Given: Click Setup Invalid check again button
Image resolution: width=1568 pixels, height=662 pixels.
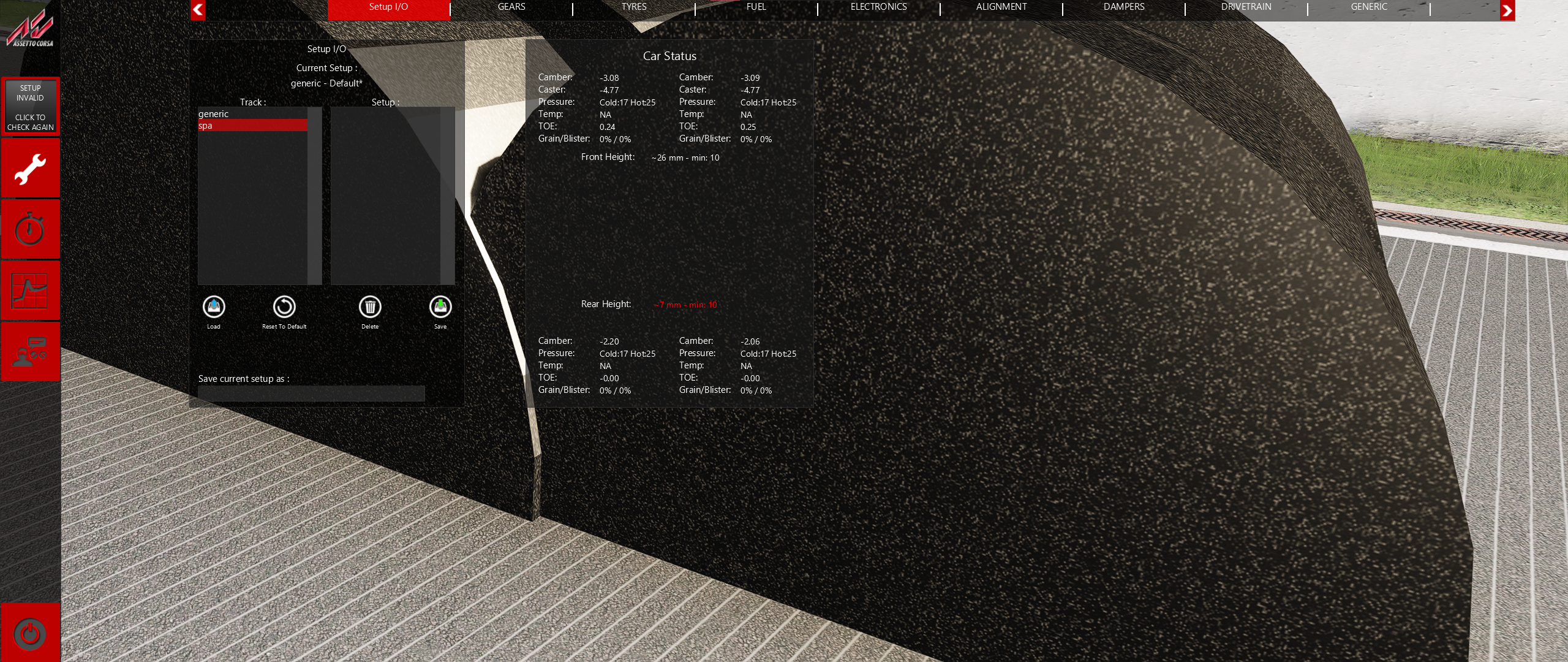Looking at the screenshot, I should 30,107.
